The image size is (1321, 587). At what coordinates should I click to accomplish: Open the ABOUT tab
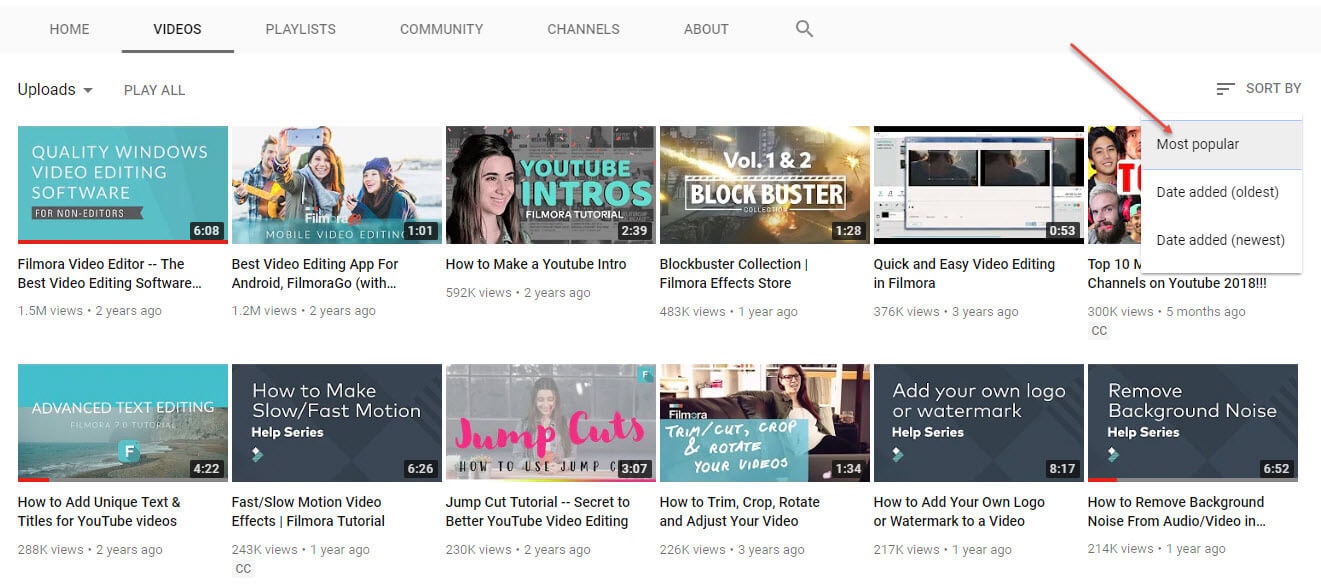[x=706, y=29]
